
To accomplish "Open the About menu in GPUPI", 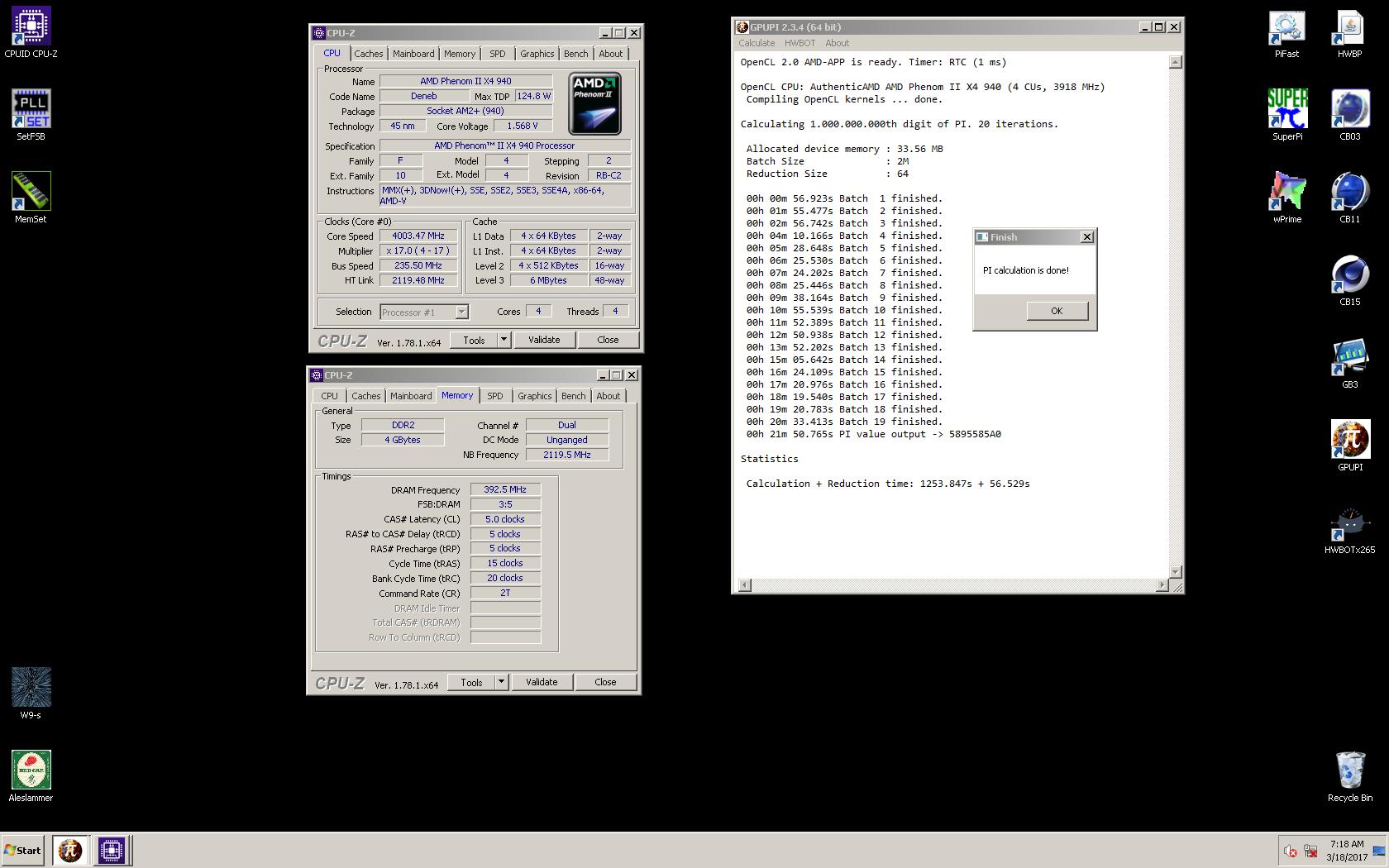I will 837,43.
